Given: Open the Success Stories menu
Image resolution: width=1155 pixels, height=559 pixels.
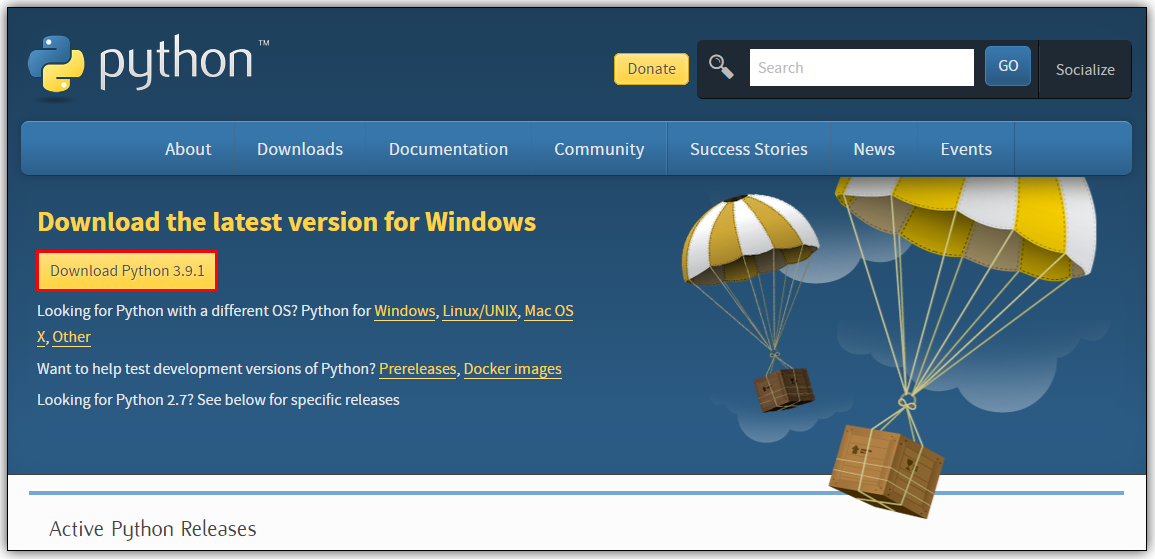Looking at the screenshot, I should click(748, 149).
